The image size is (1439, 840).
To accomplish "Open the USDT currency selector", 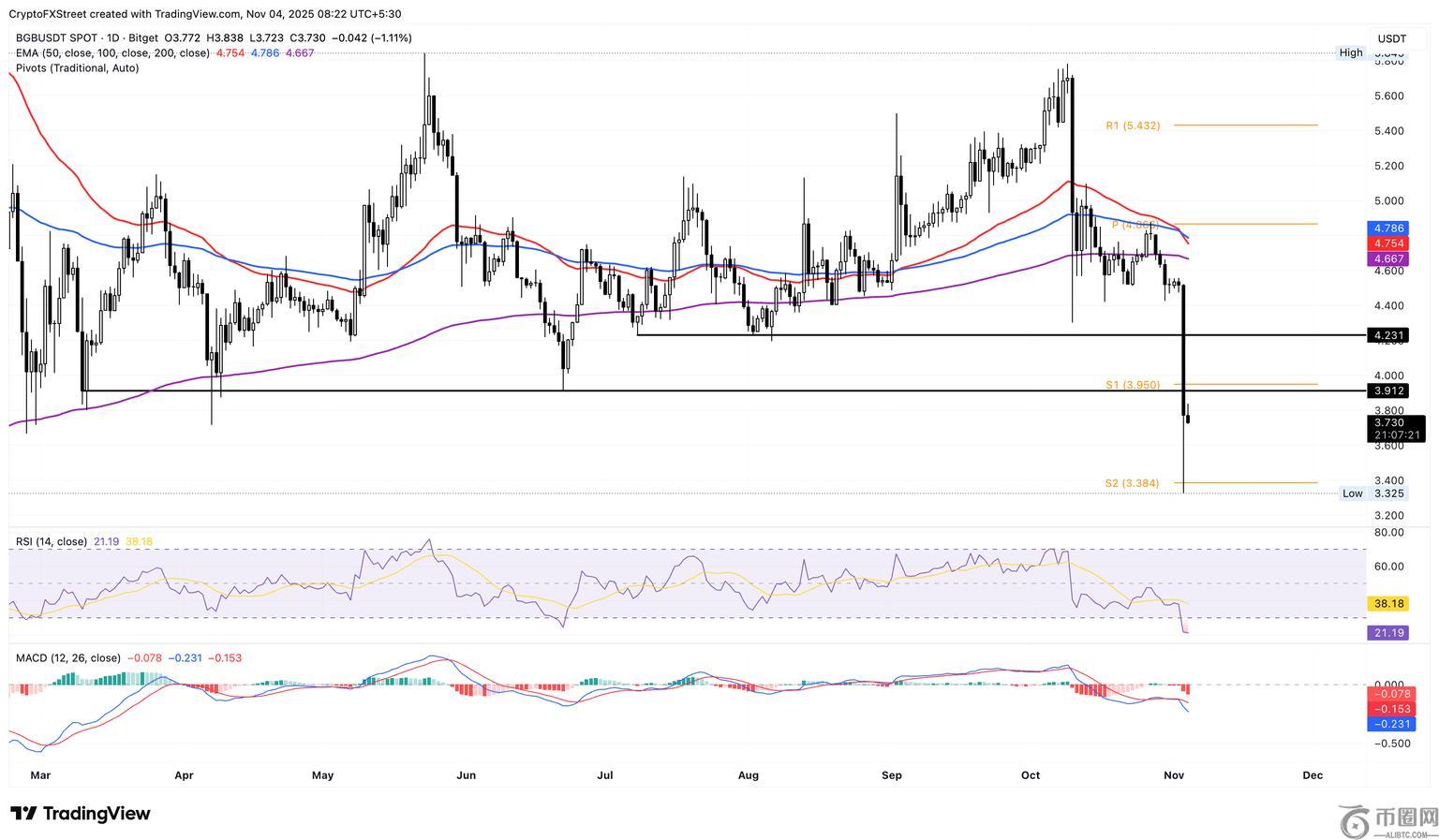I will (1391, 38).
